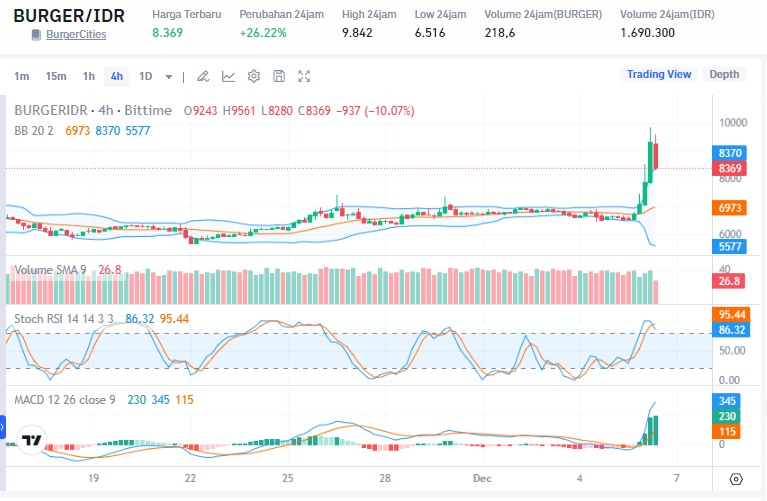
Task: Click the +26.22% 24-hour change value
Action: 263,33
